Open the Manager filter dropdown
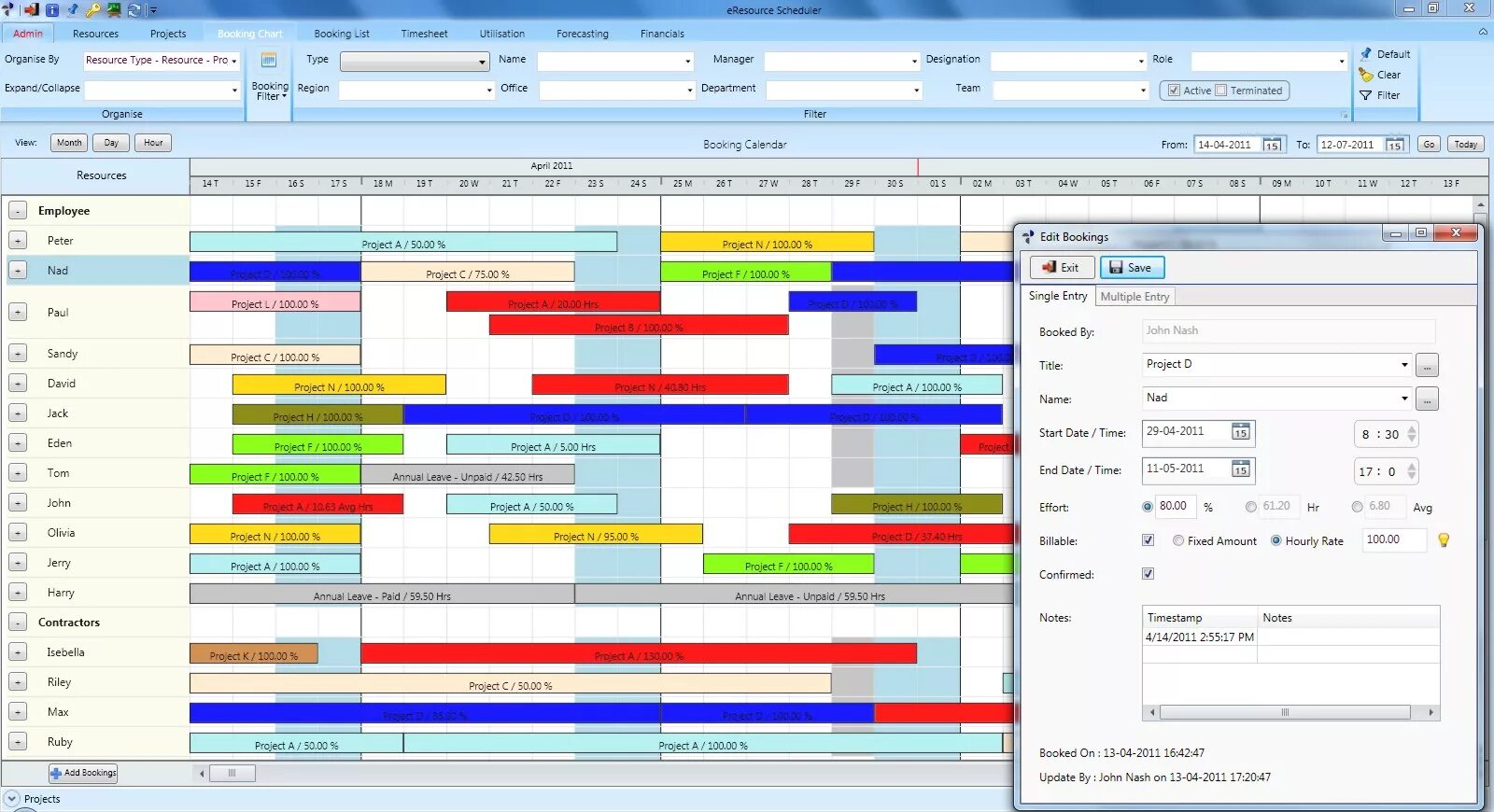Screen dimensions: 1494x812 pos(843,62)
